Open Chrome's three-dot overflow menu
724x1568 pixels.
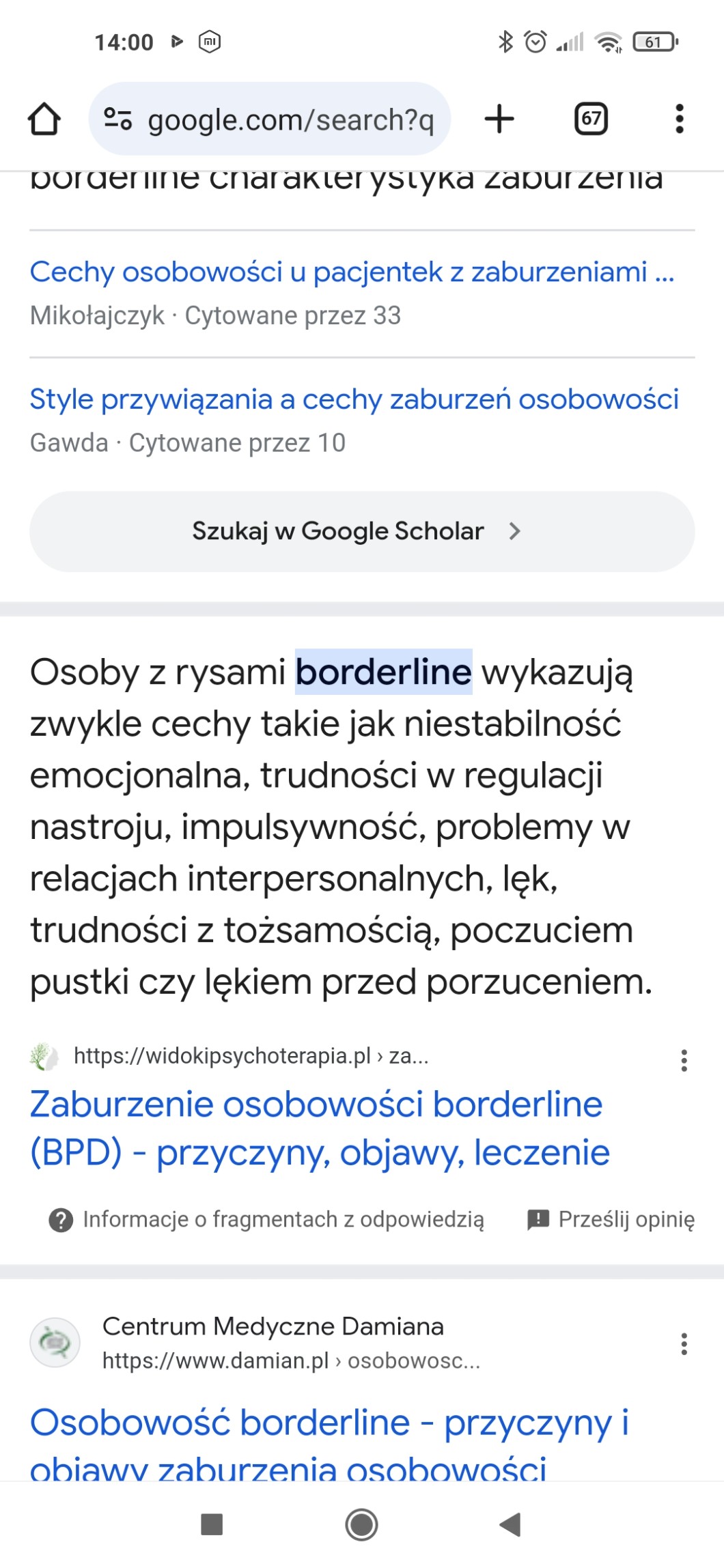pyautogui.click(x=679, y=119)
